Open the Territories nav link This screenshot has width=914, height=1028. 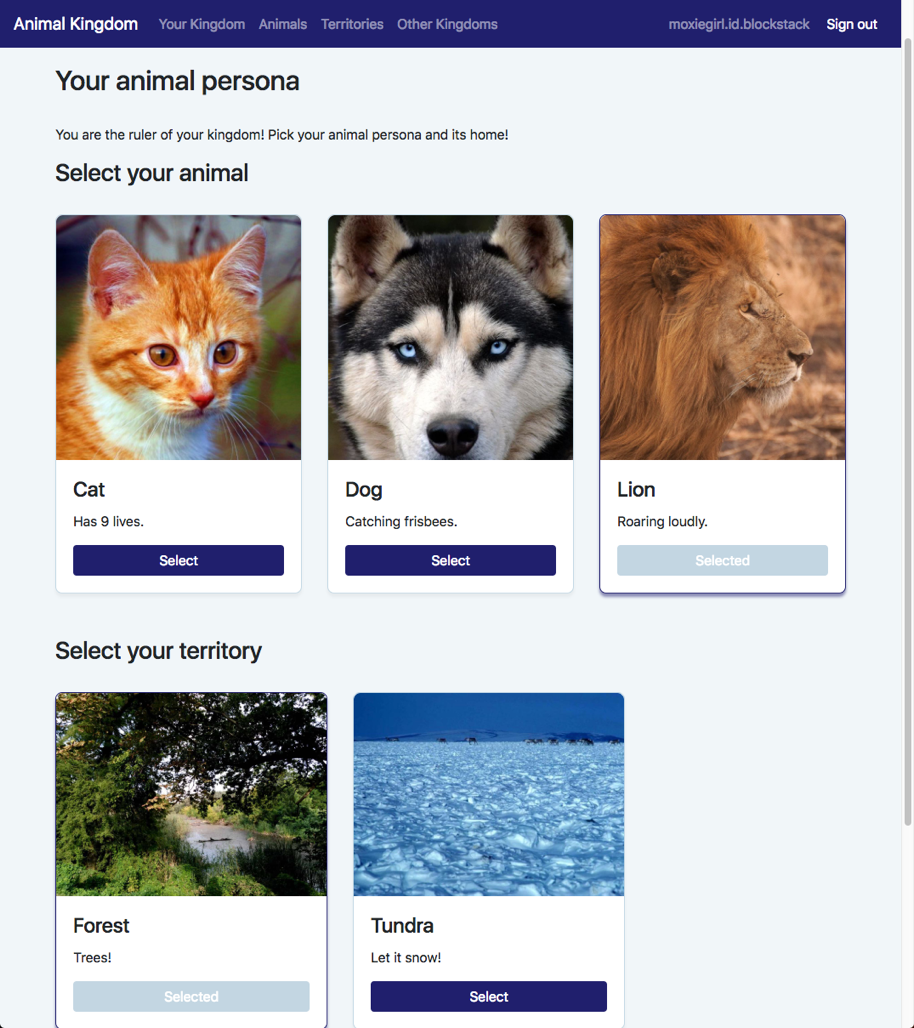(352, 24)
